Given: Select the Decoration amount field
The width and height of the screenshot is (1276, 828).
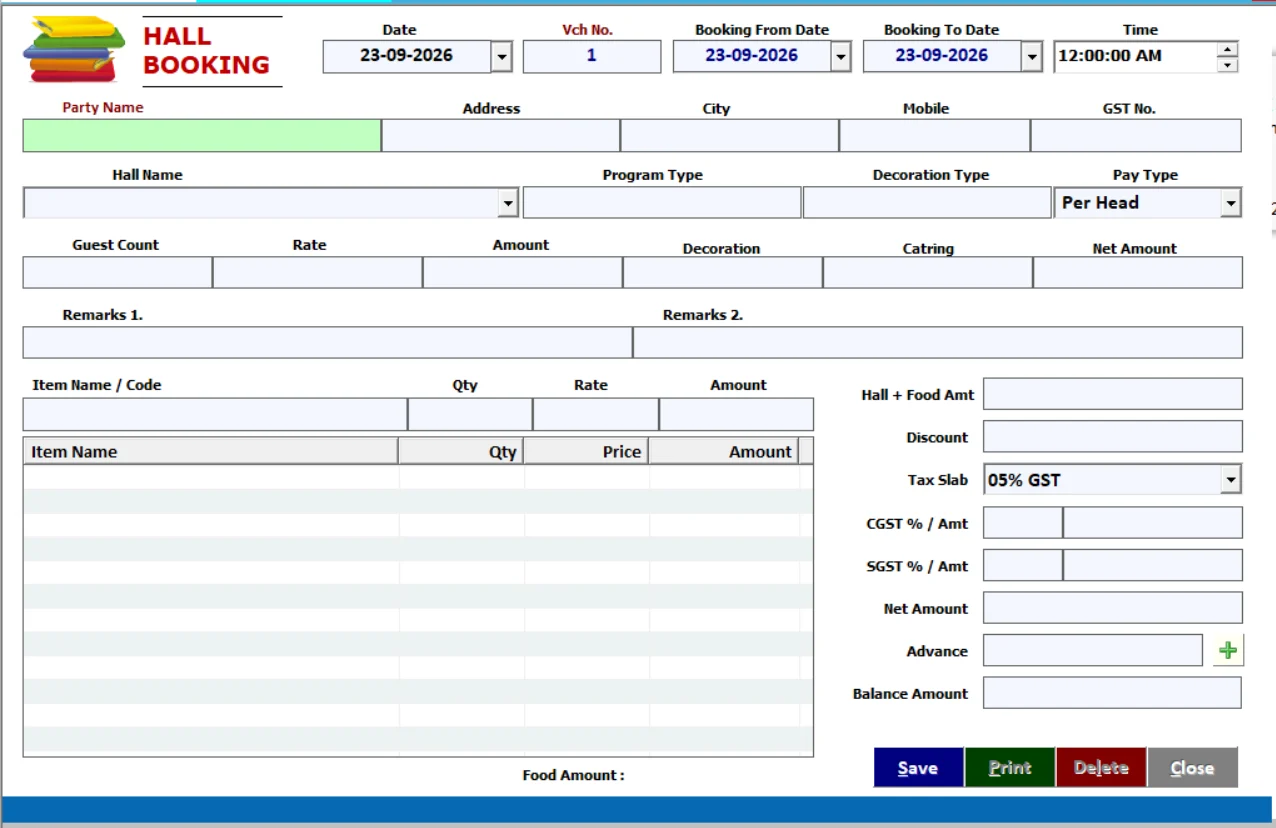Looking at the screenshot, I should (722, 272).
